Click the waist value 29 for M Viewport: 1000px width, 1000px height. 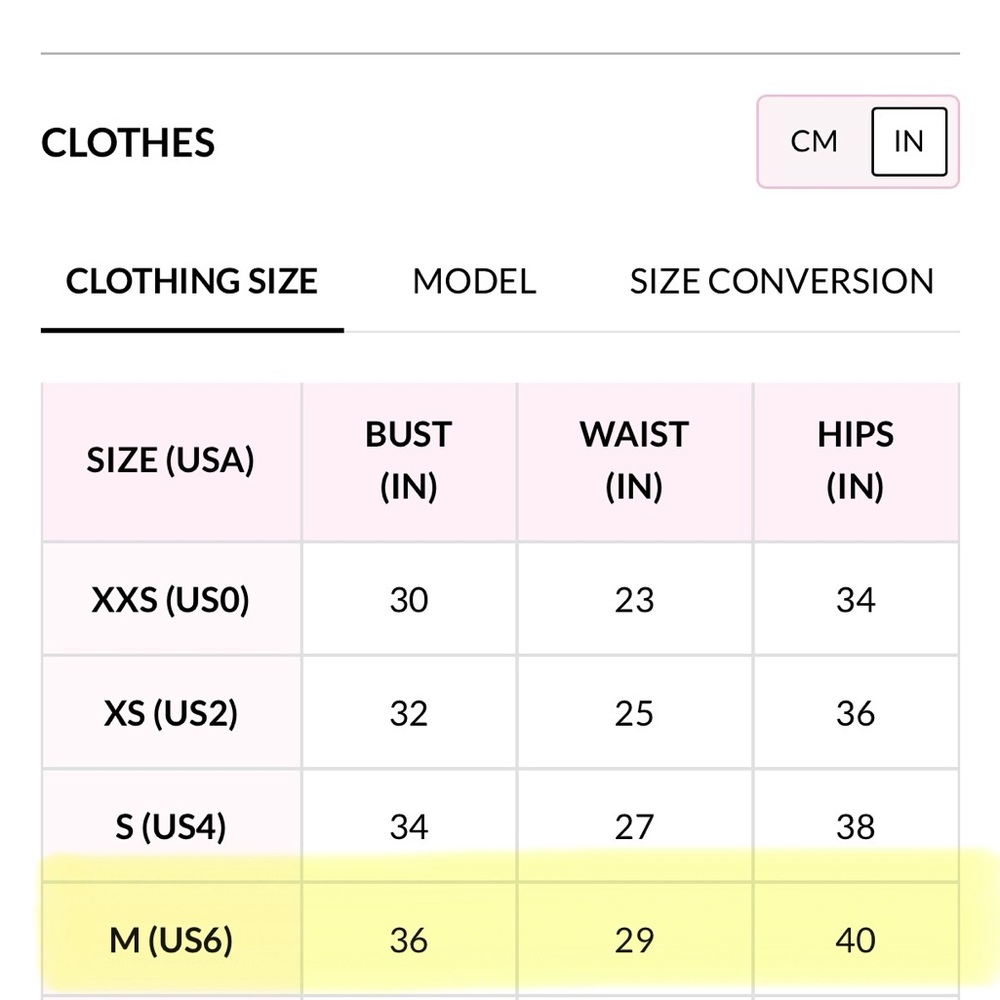coord(635,941)
